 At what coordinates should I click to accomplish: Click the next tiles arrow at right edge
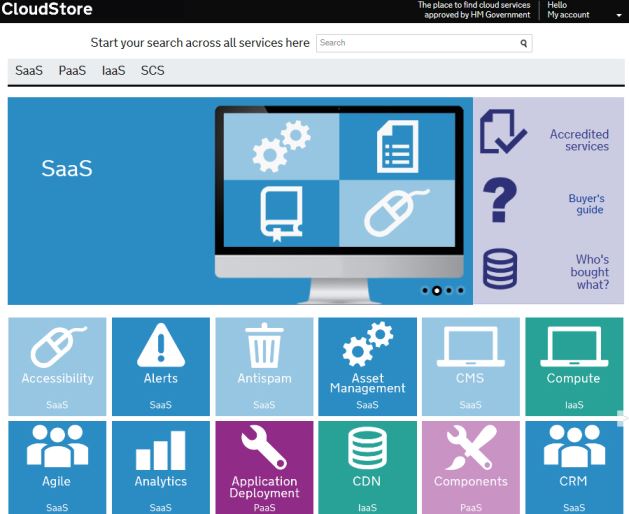tap(622, 418)
